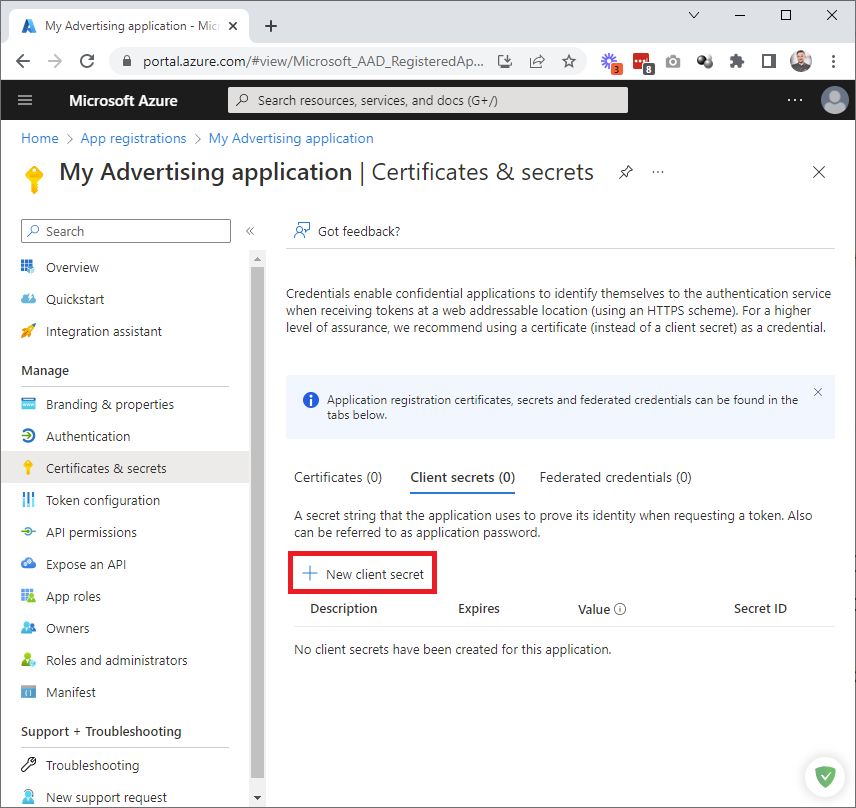The width and height of the screenshot is (856, 808).
Task: Collapse the left navigation sidebar
Action: pos(250,231)
